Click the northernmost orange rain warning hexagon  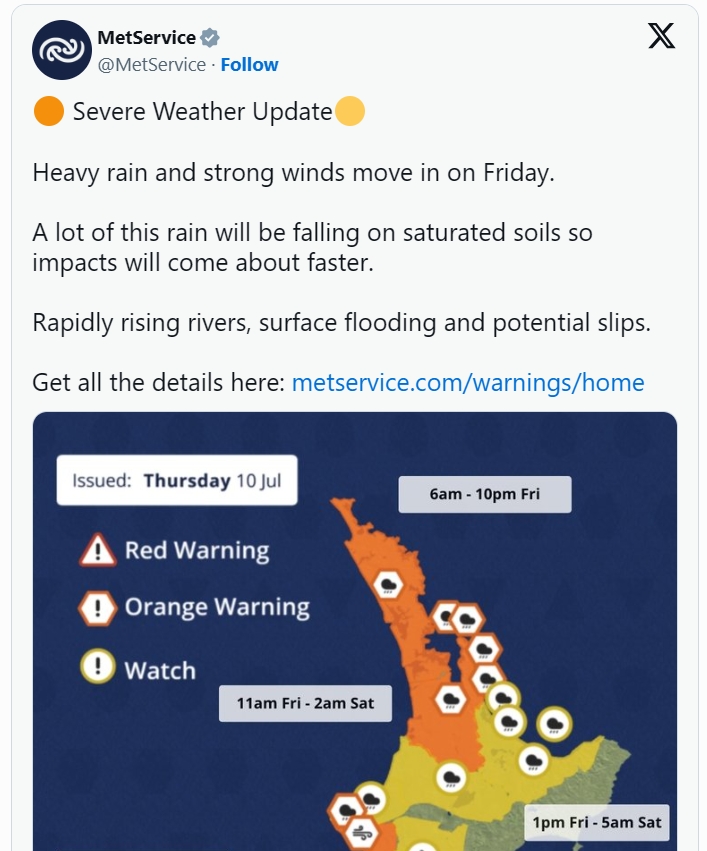click(388, 585)
